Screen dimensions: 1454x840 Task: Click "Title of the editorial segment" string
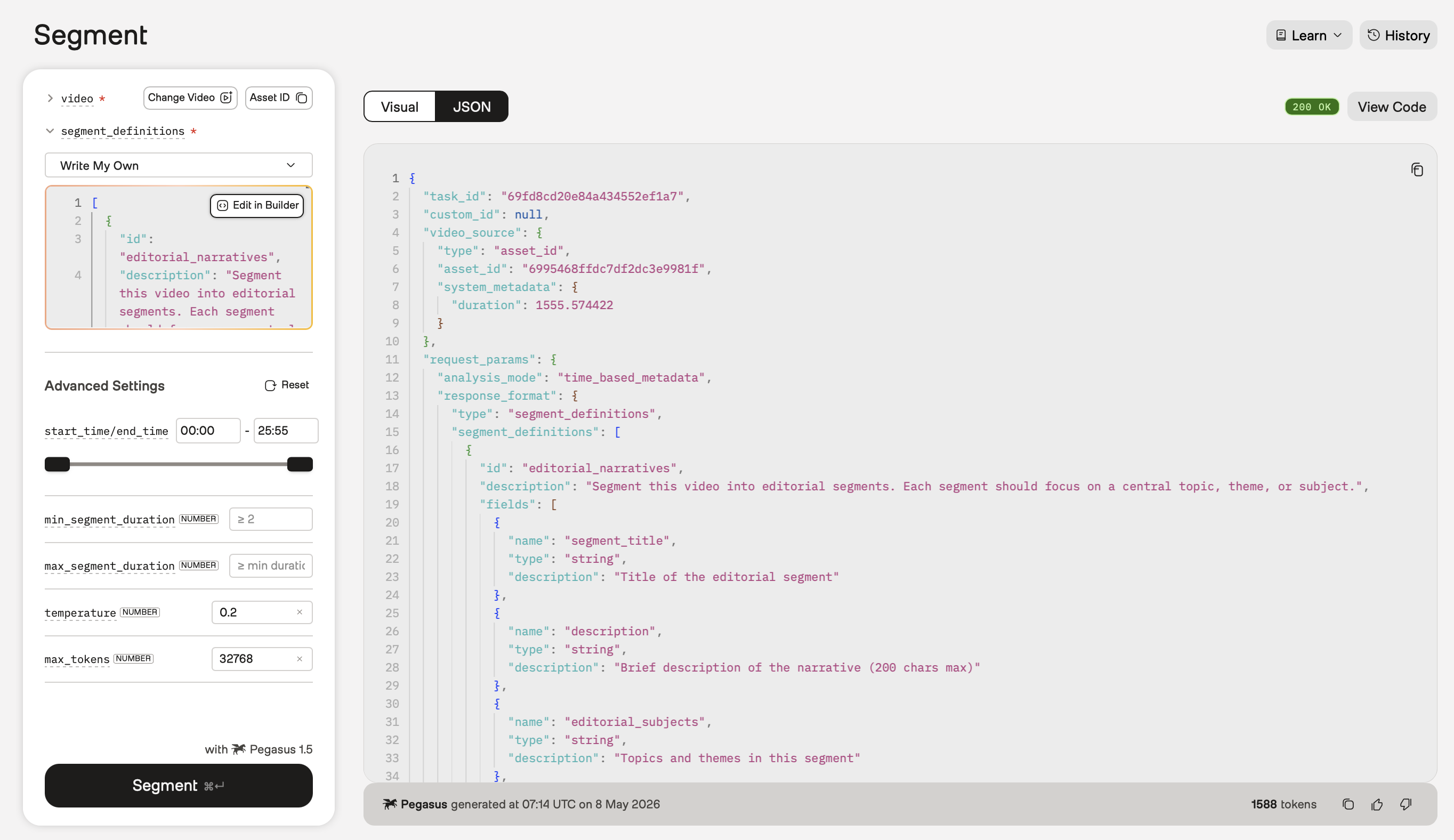point(726,577)
